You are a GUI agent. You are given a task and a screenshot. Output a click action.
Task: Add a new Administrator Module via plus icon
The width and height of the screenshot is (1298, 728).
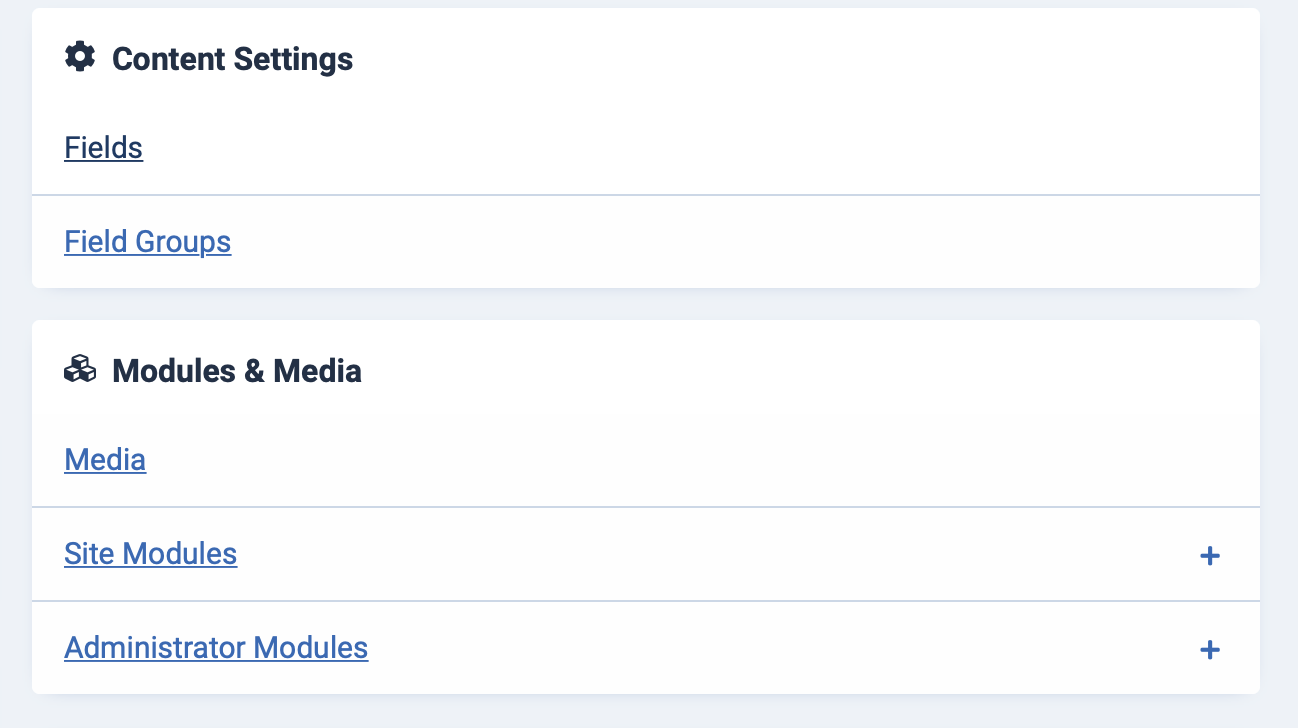[1209, 649]
